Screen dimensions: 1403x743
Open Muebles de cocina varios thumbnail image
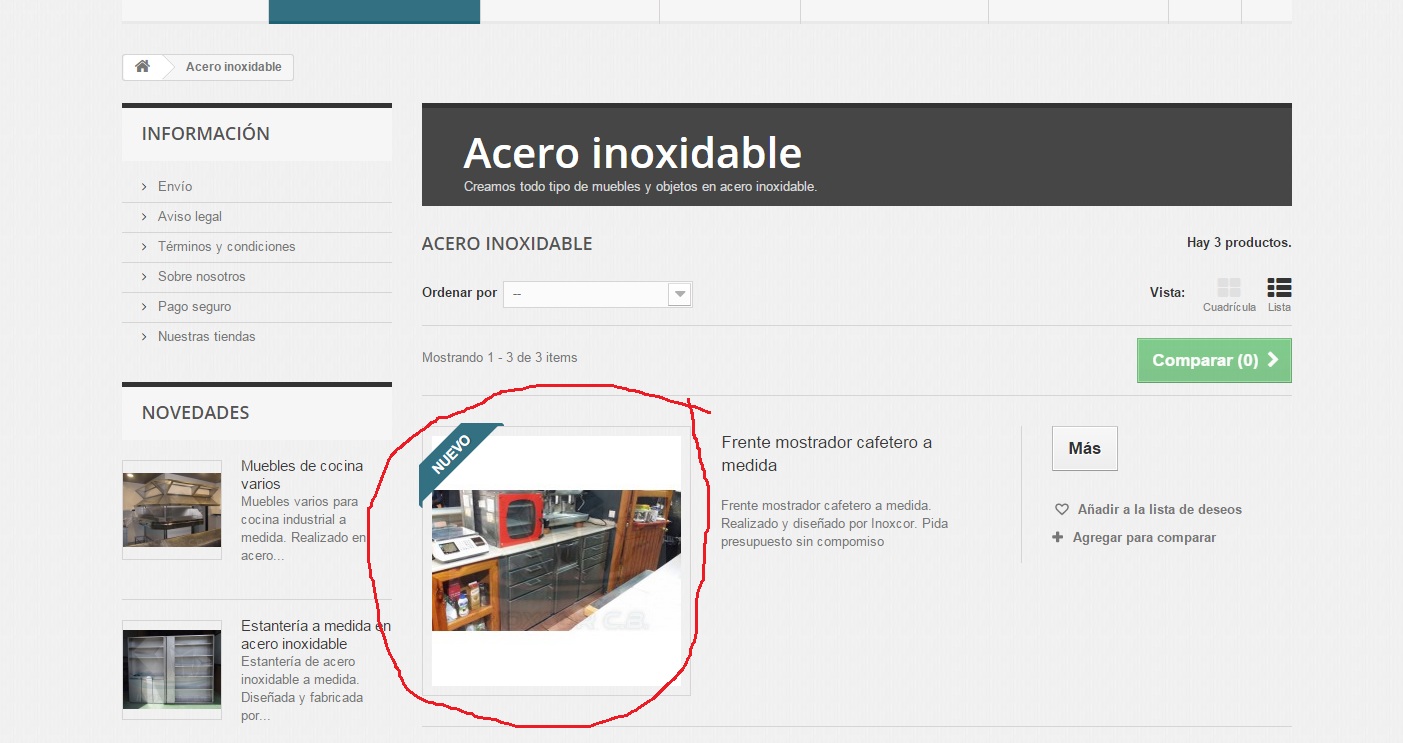[x=172, y=510]
